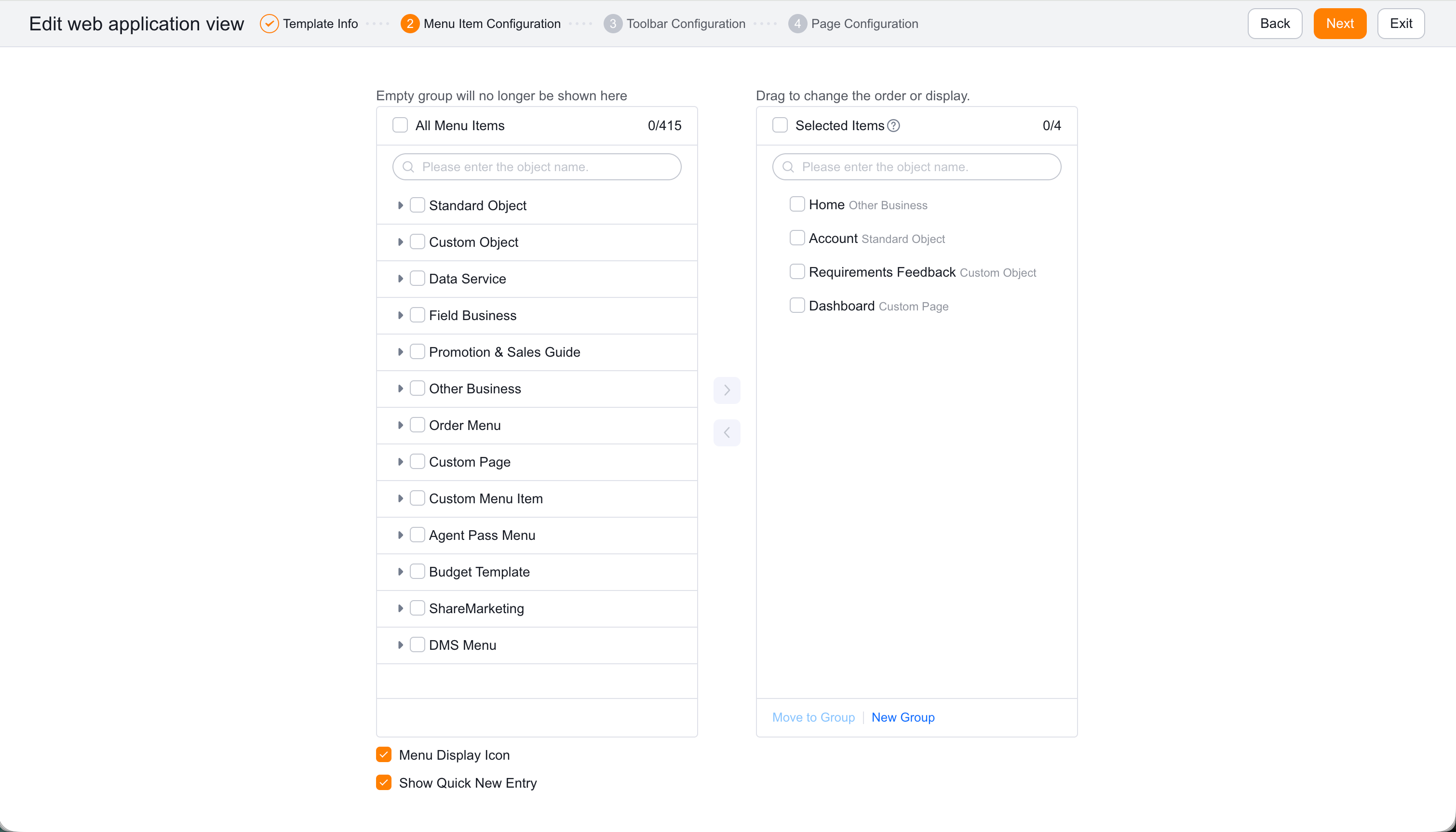Screen dimensions: 1456x832
Task: Expand the DMS Menu group arrow
Action: [400, 644]
